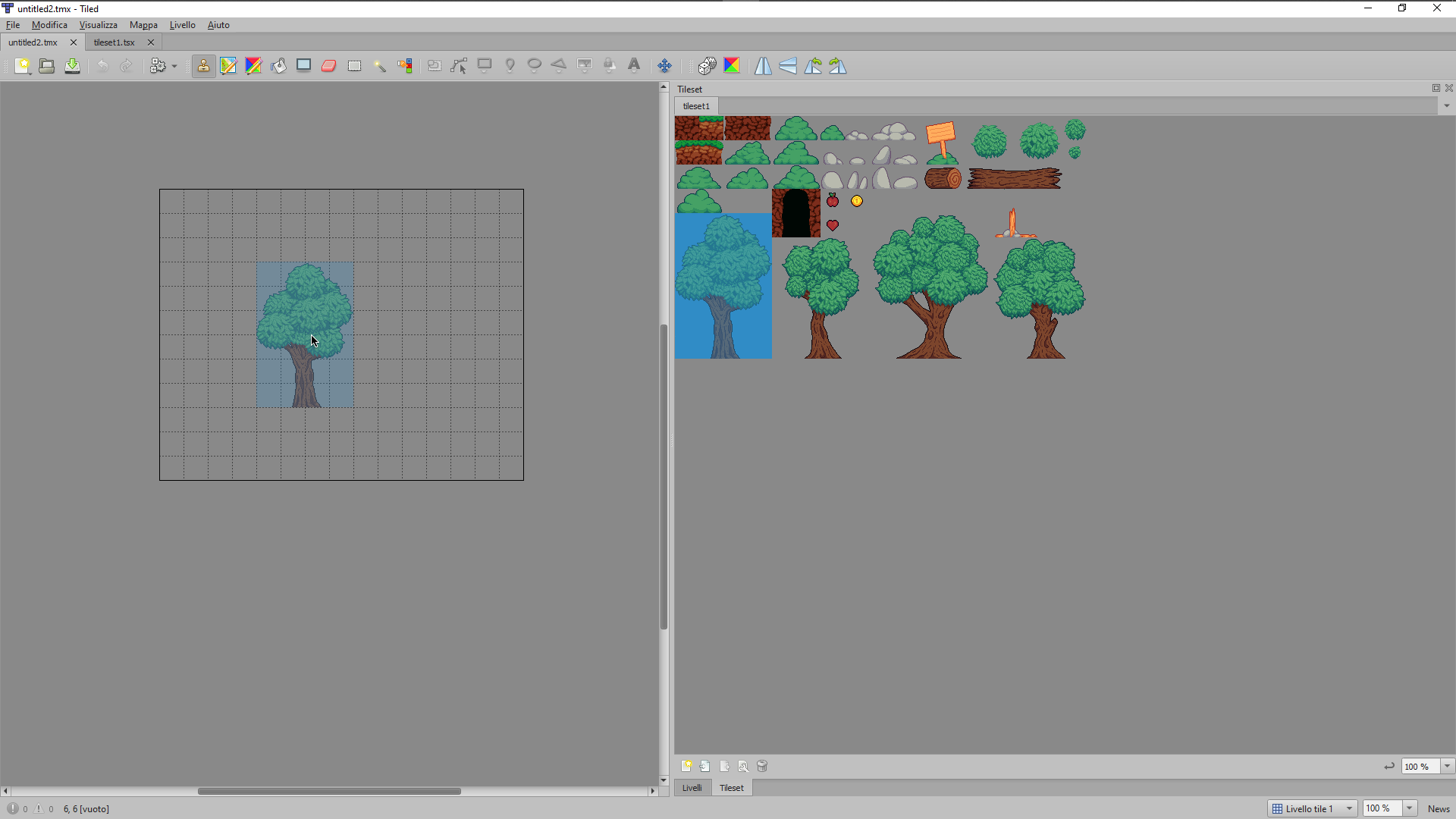Expand the execute command dropdown arrow
The width and height of the screenshot is (1456, 819).
coord(173,65)
